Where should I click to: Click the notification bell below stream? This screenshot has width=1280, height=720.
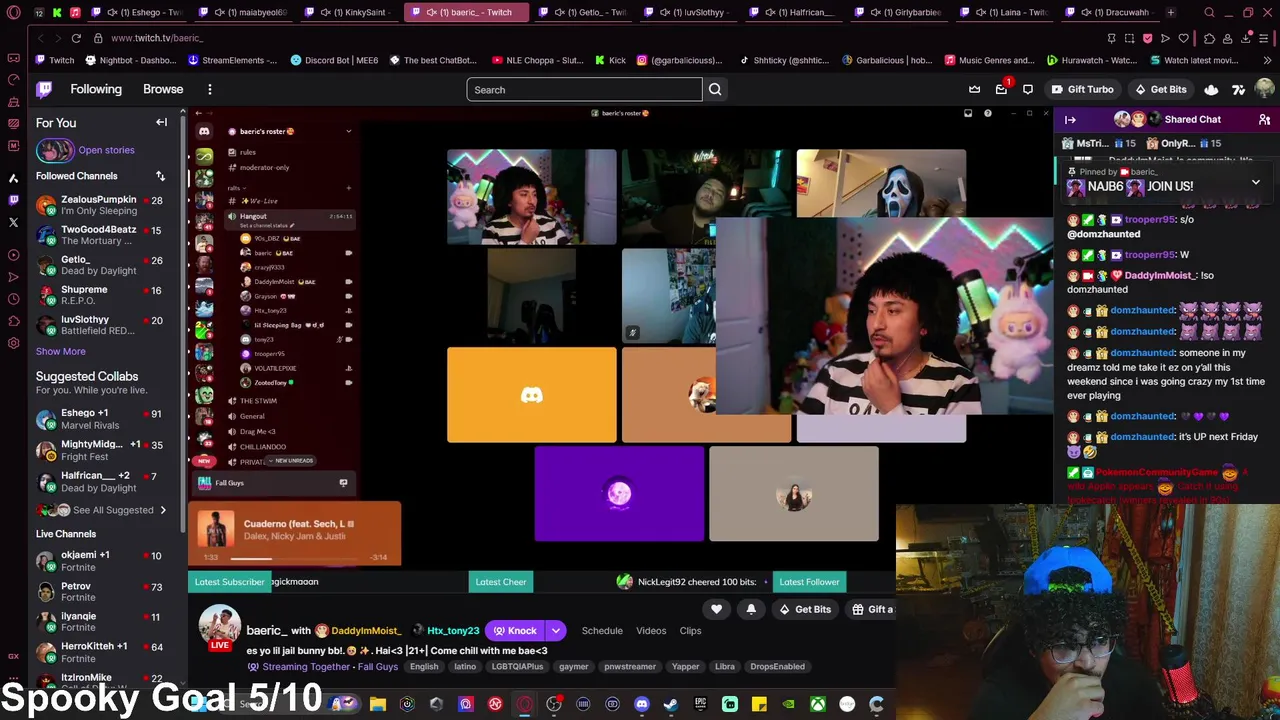751,609
